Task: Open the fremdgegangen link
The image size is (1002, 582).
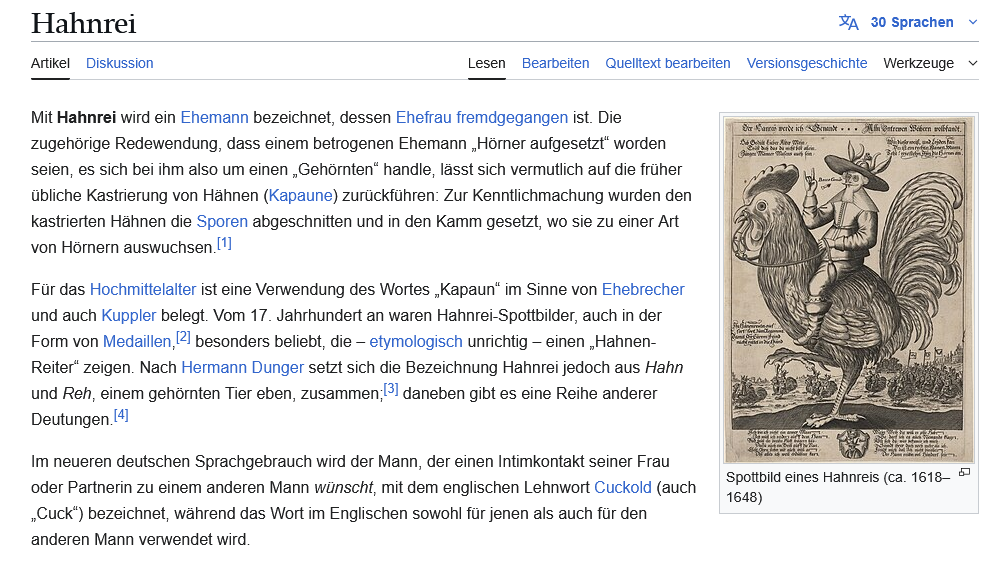Action: [x=512, y=118]
